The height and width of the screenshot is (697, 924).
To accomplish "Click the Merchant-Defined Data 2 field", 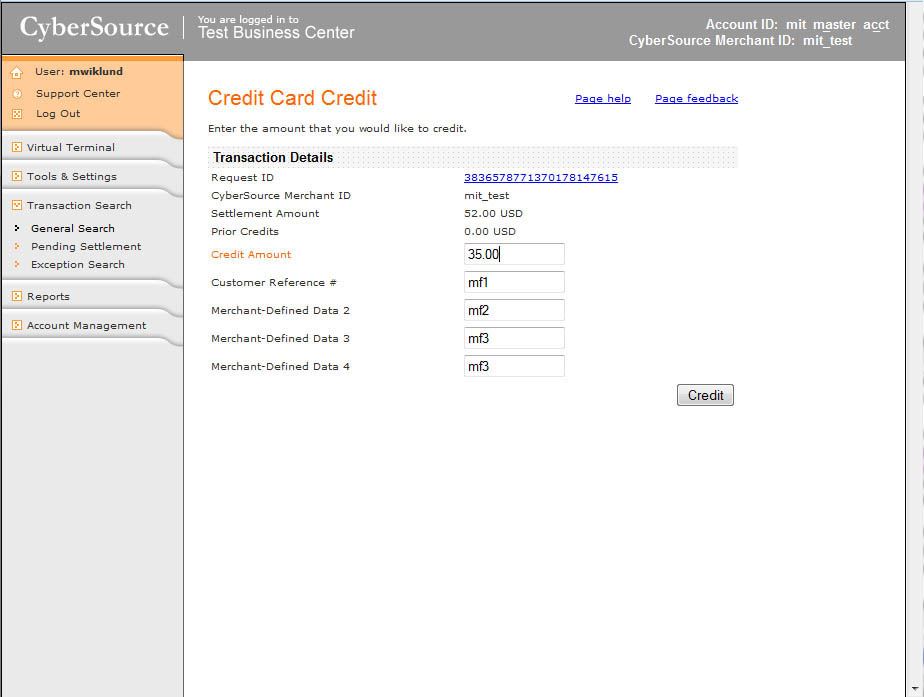I will 514,310.
